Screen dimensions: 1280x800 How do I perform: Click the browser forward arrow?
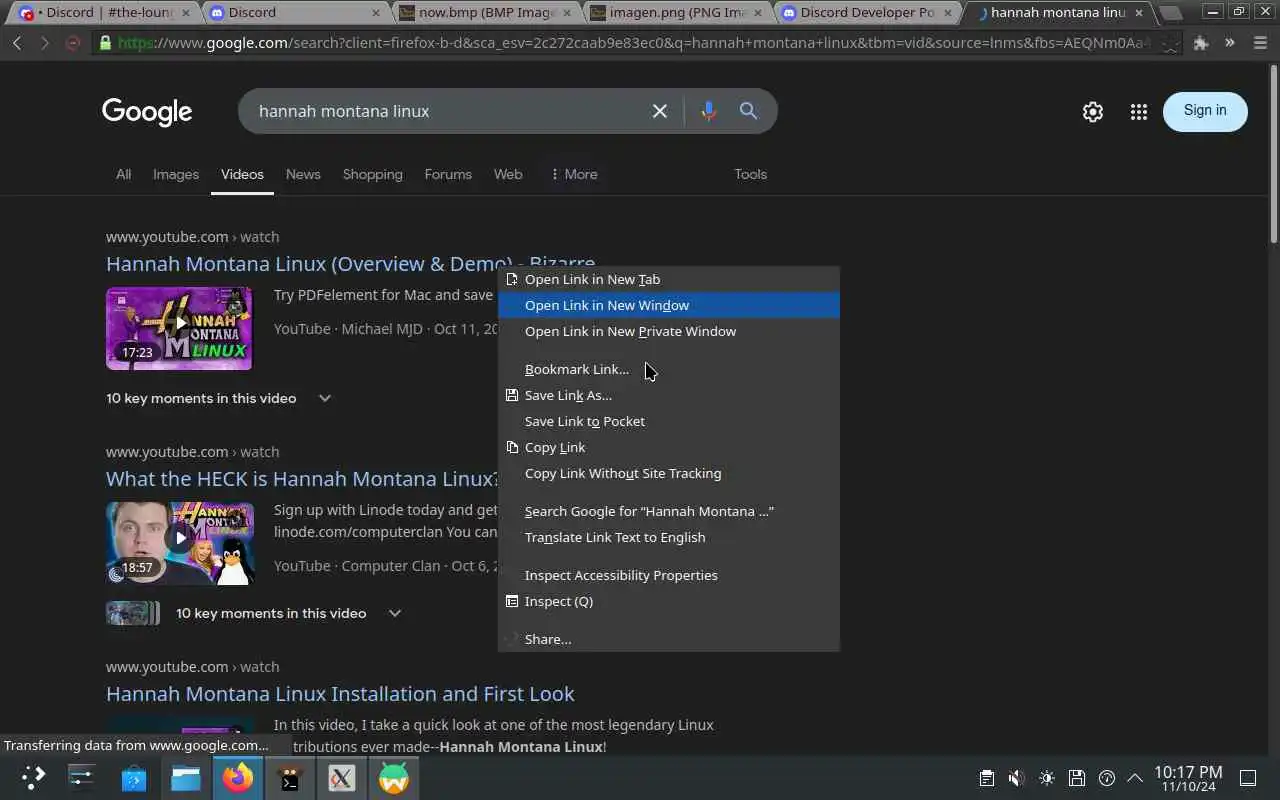coord(44,43)
